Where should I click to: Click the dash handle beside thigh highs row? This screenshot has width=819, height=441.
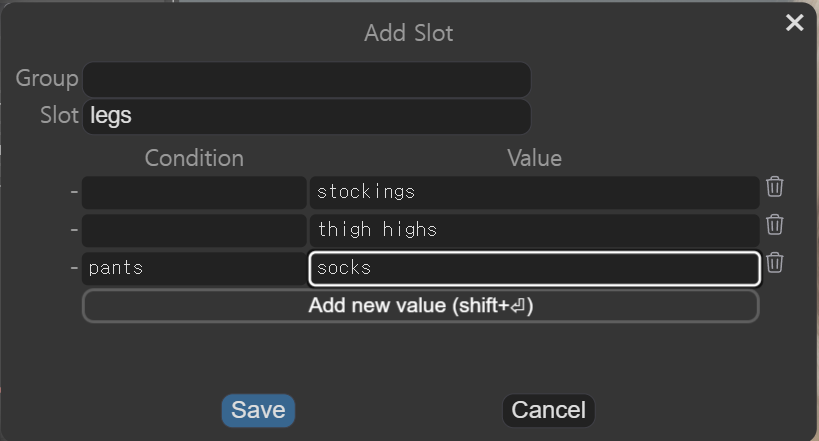[74, 230]
